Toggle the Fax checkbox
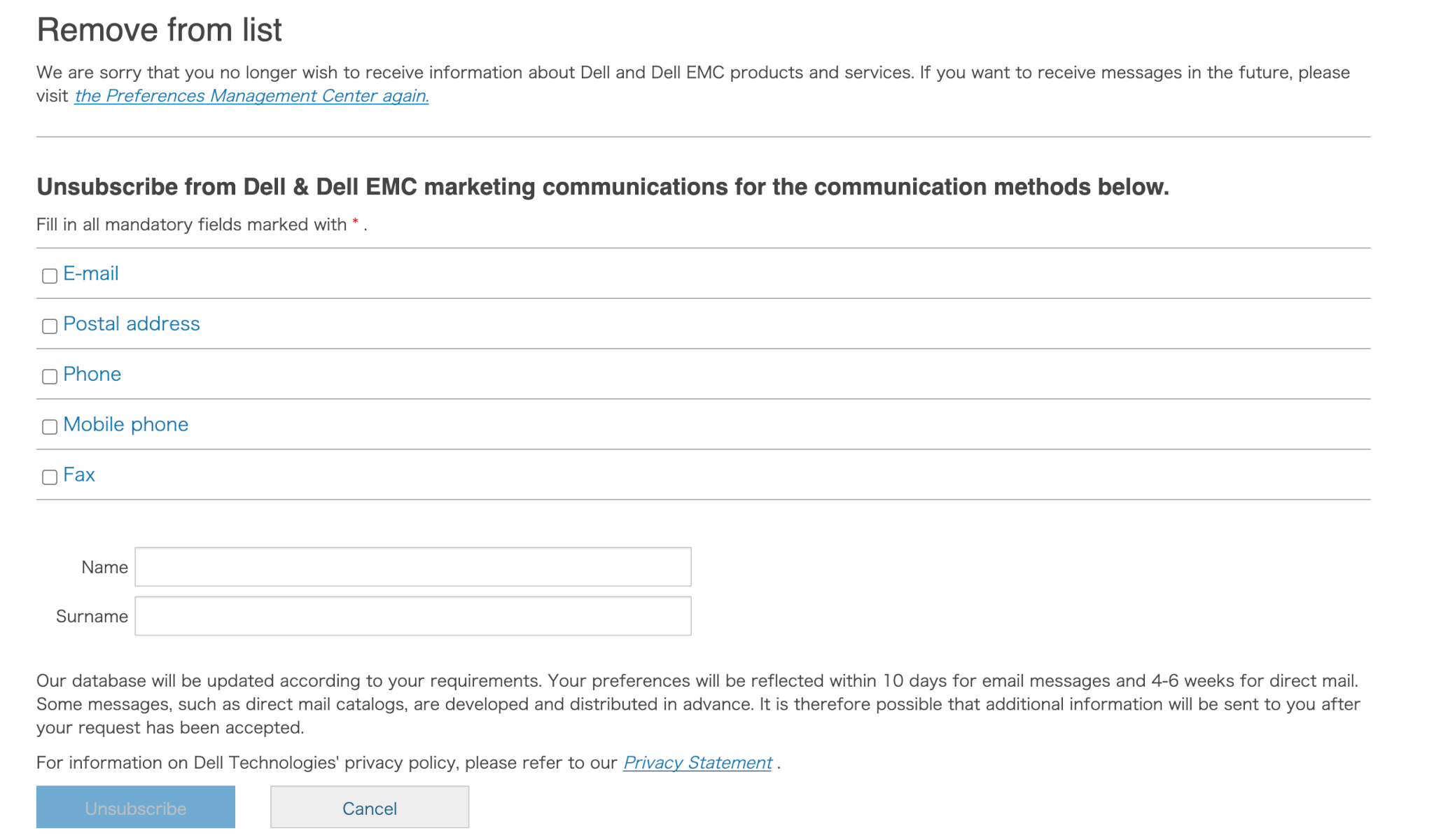This screenshot has height=840, width=1434. (x=50, y=477)
